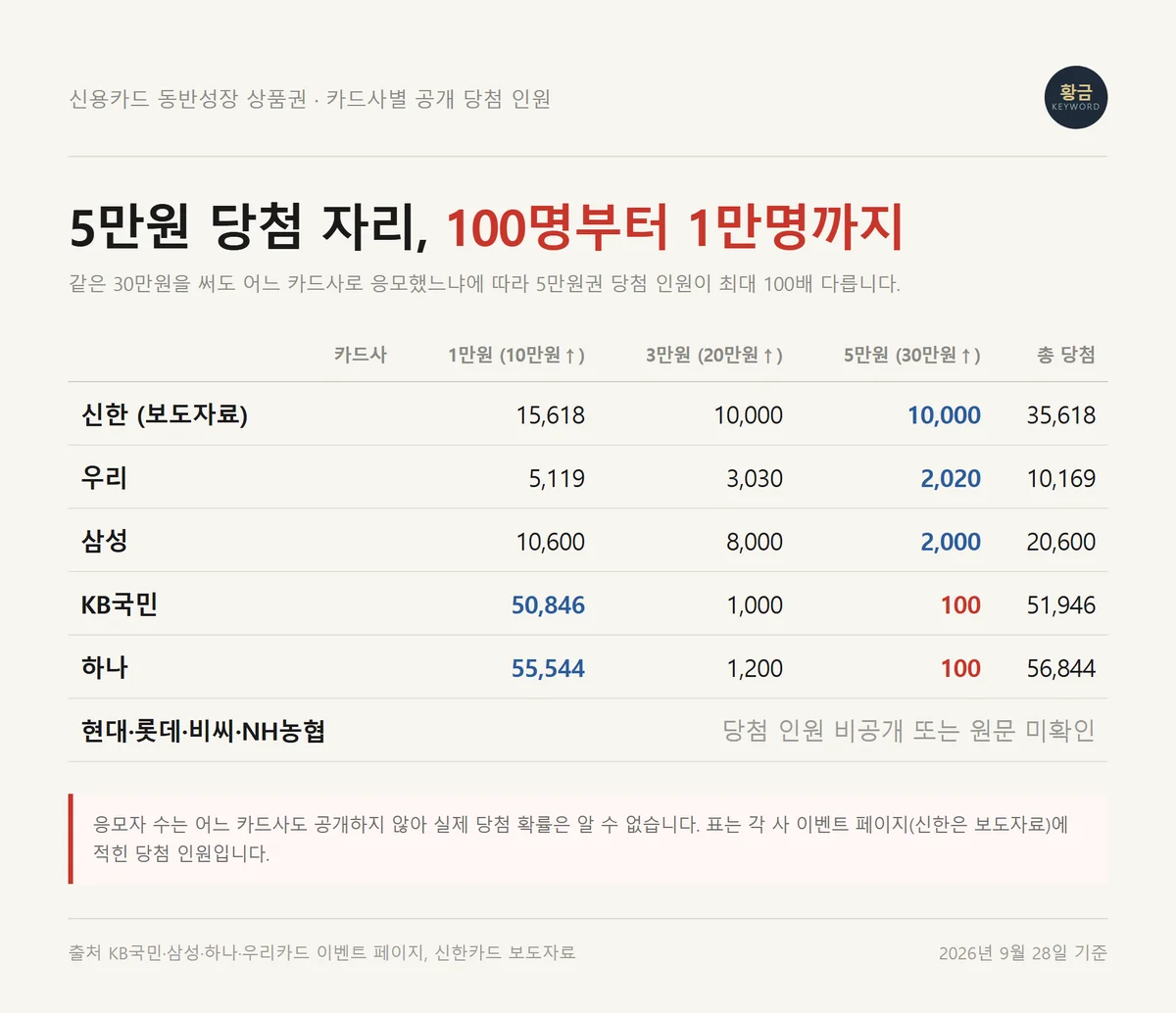This screenshot has height=1013, width=1176.
Task: Click the 우리 total 10,169
Action: point(1061,479)
